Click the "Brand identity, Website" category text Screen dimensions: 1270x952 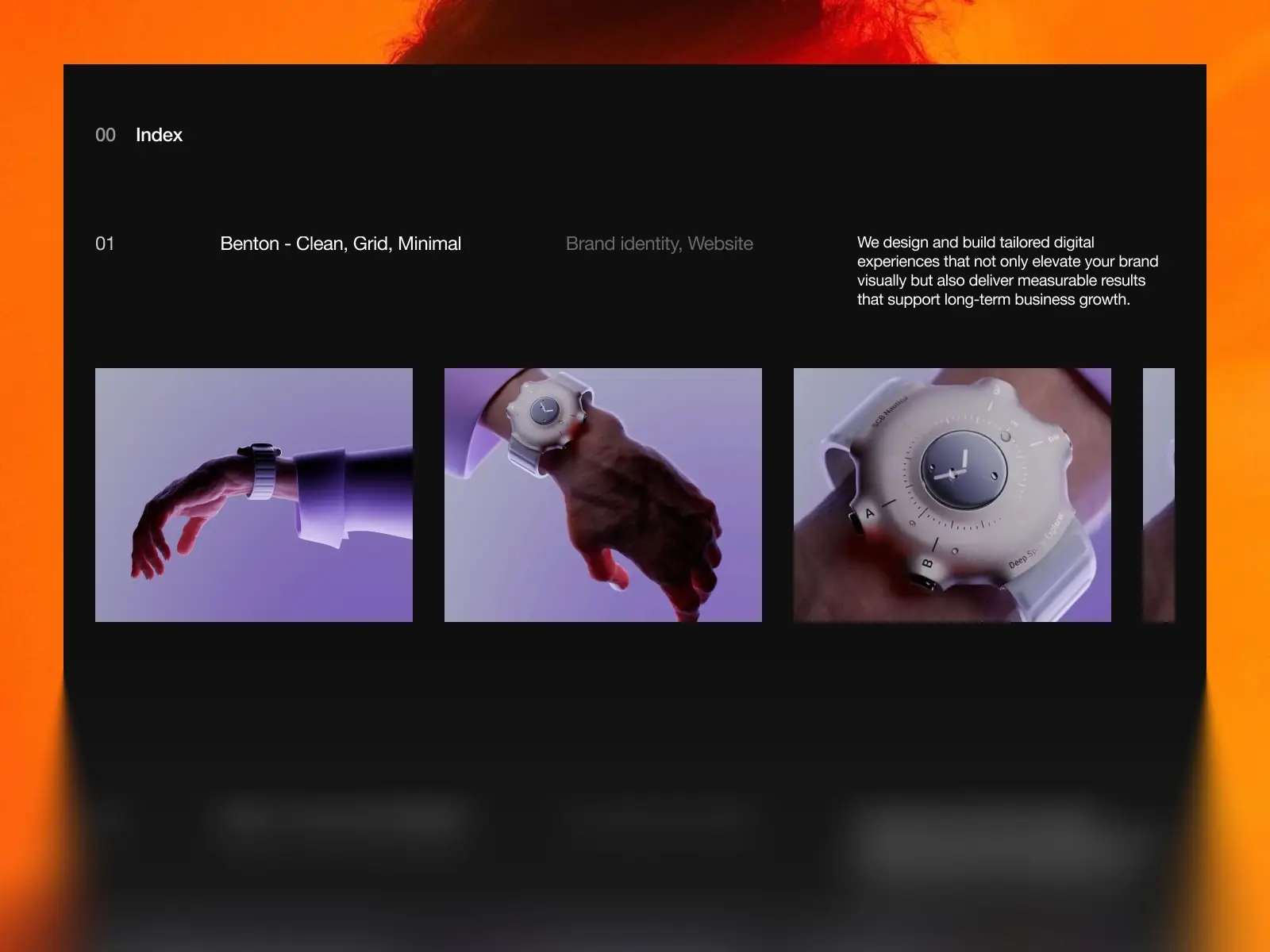click(659, 244)
